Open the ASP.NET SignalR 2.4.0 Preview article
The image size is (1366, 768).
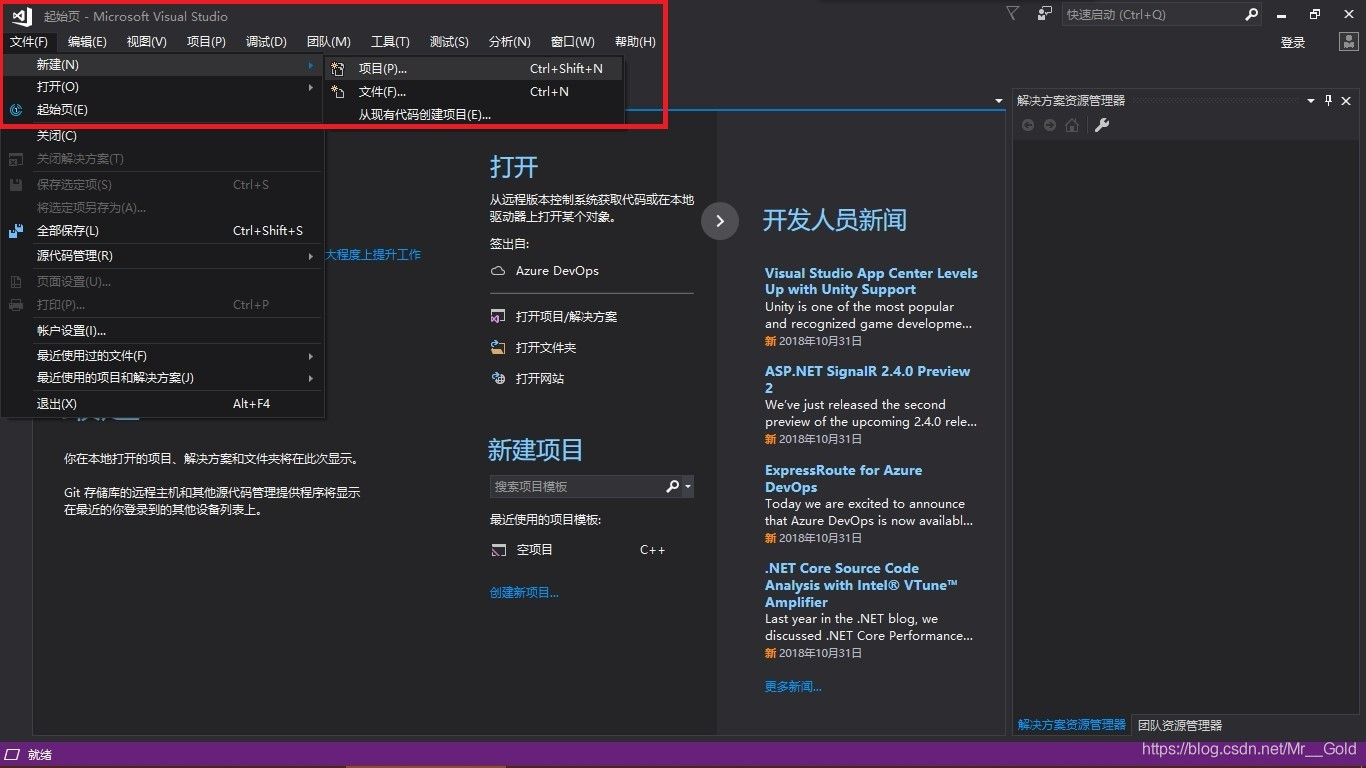click(x=867, y=379)
